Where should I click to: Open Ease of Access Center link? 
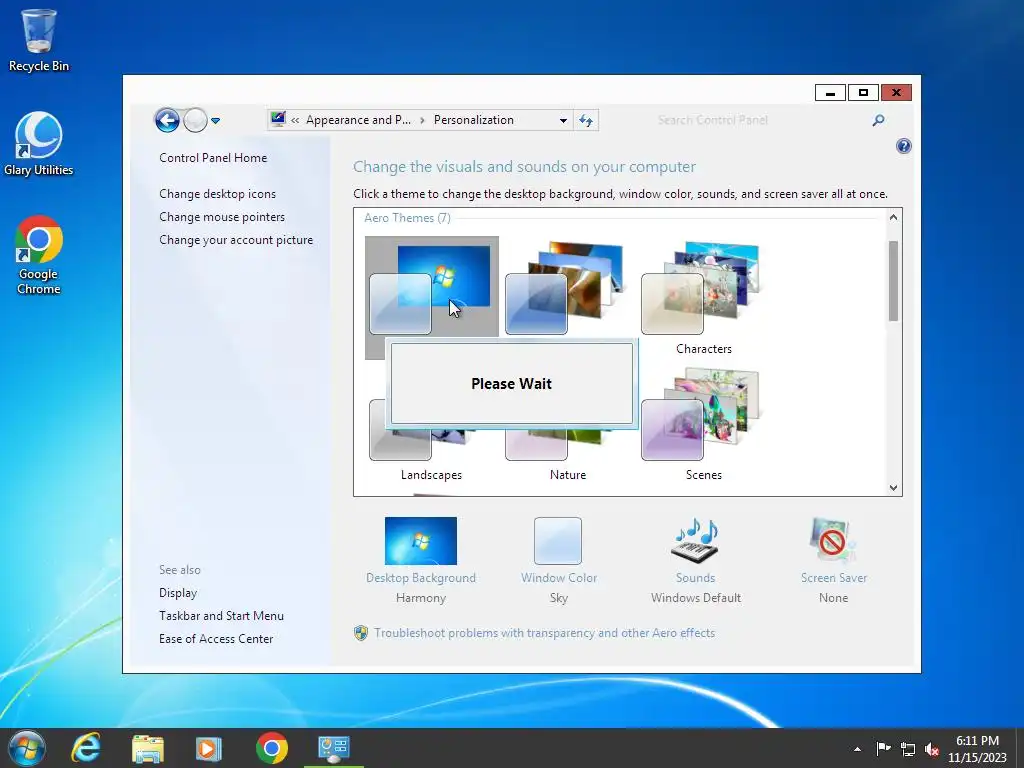[216, 639]
